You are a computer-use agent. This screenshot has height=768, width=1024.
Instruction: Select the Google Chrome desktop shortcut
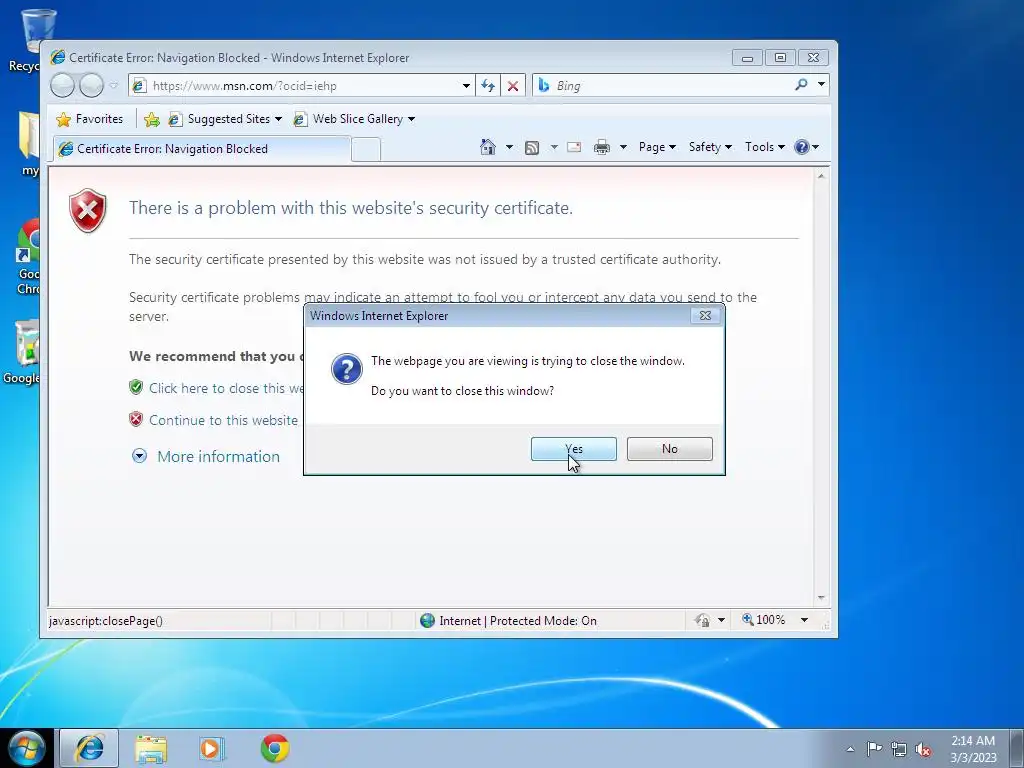(x=29, y=256)
